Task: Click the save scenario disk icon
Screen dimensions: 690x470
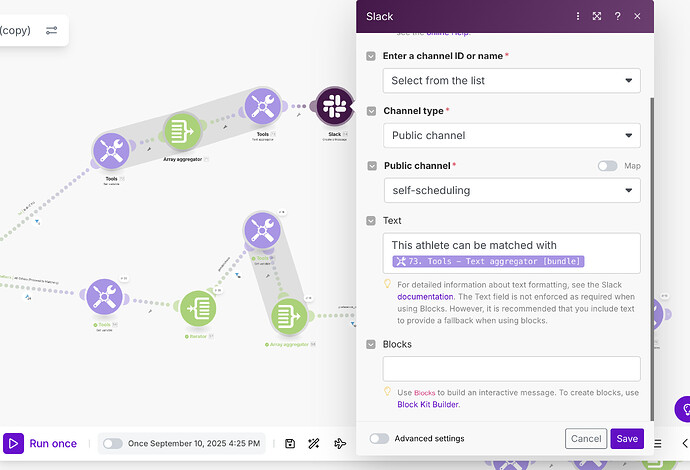Action: click(290, 444)
